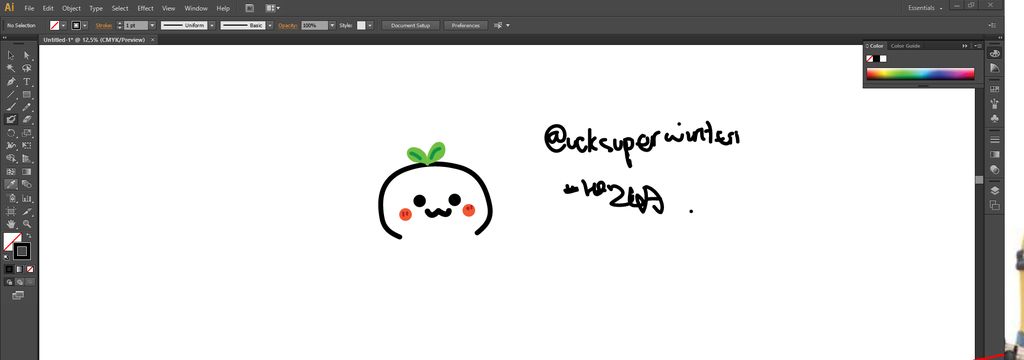The width and height of the screenshot is (1024, 360).
Task: Open the Basic brush definition dropdown
Action: (x=269, y=25)
